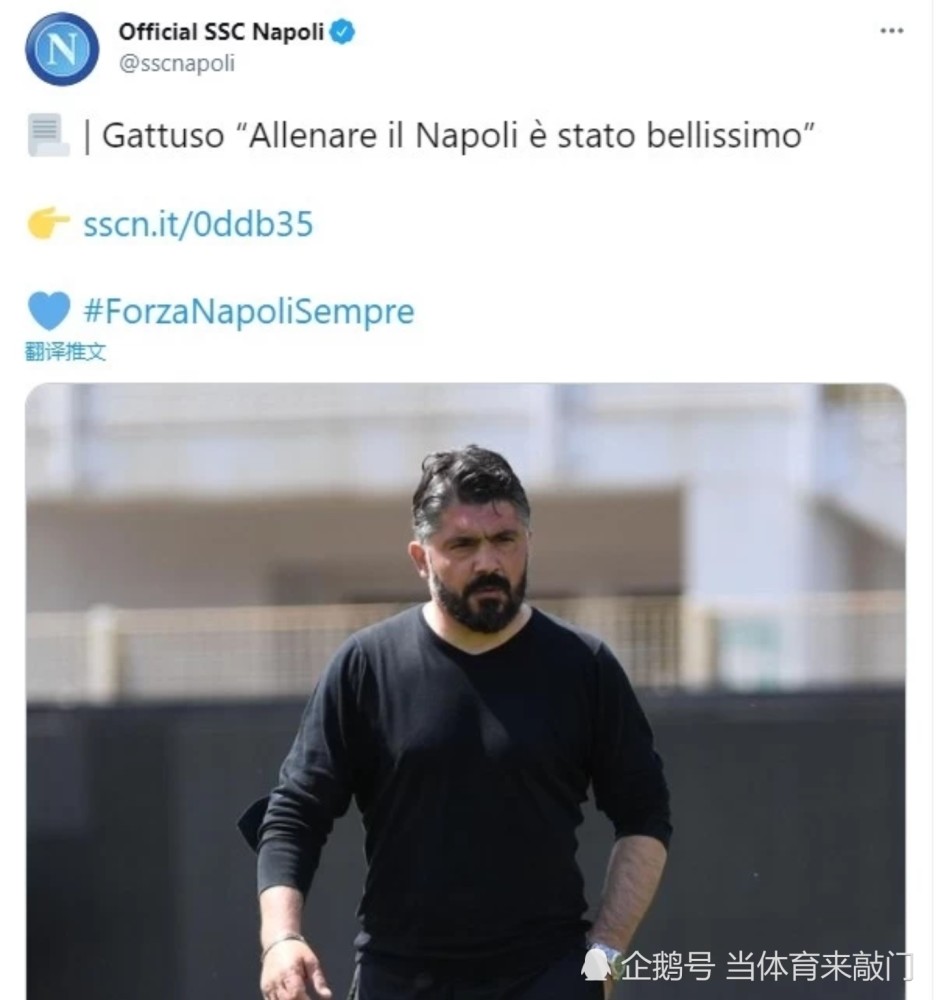
Task: Open the attached Gattuso photo
Action: [x=465, y=691]
